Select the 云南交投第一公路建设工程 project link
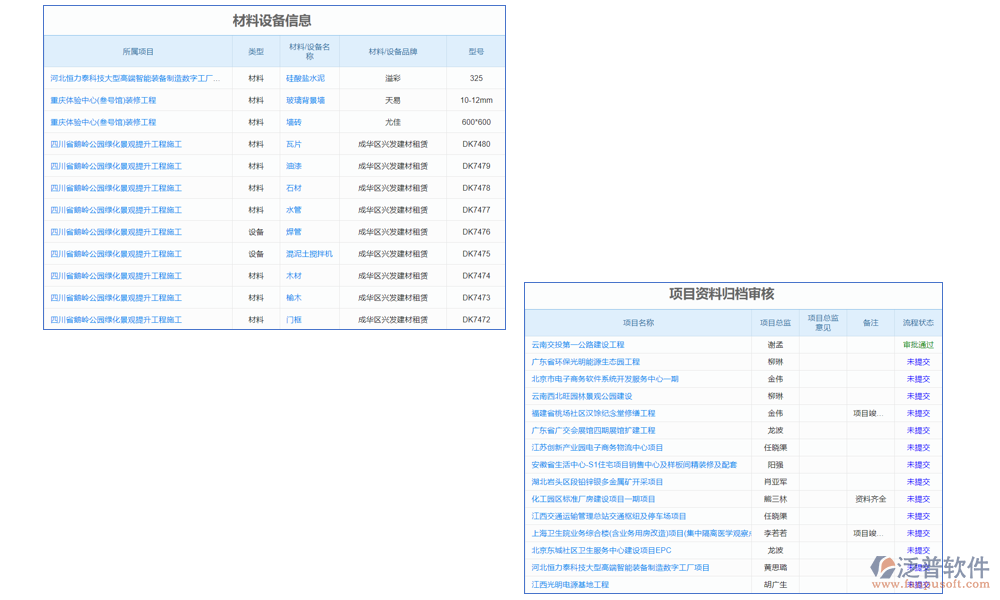Screen dimensions: 1000x600 click(577, 345)
